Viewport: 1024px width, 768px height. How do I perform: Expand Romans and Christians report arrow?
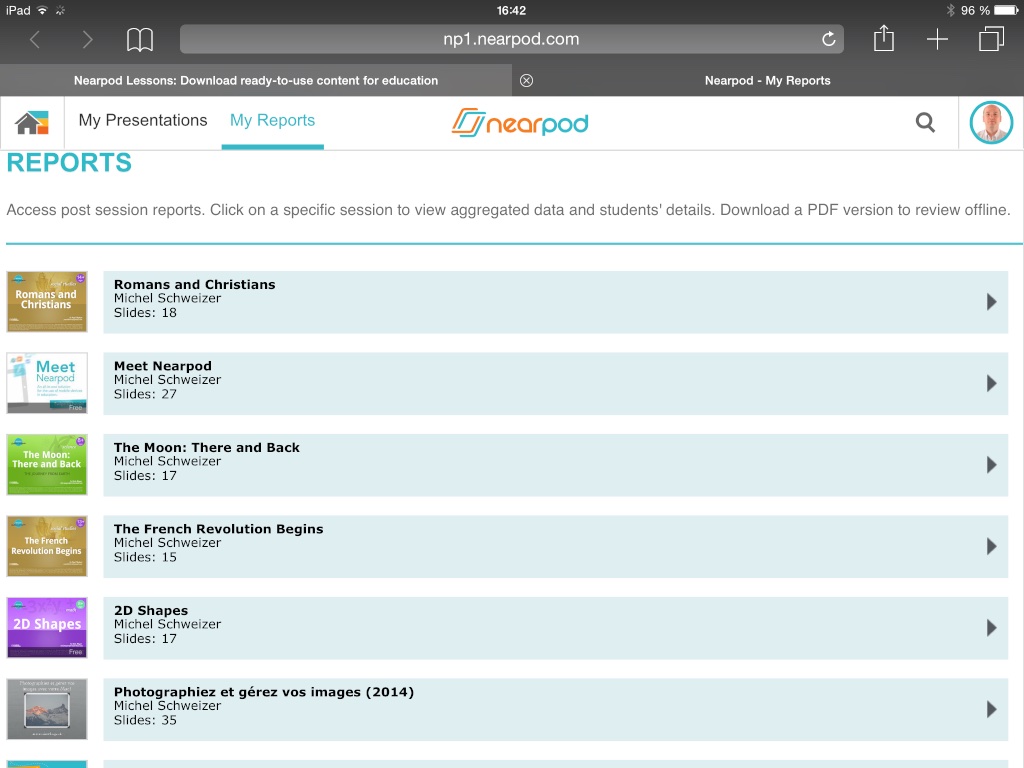tap(991, 302)
